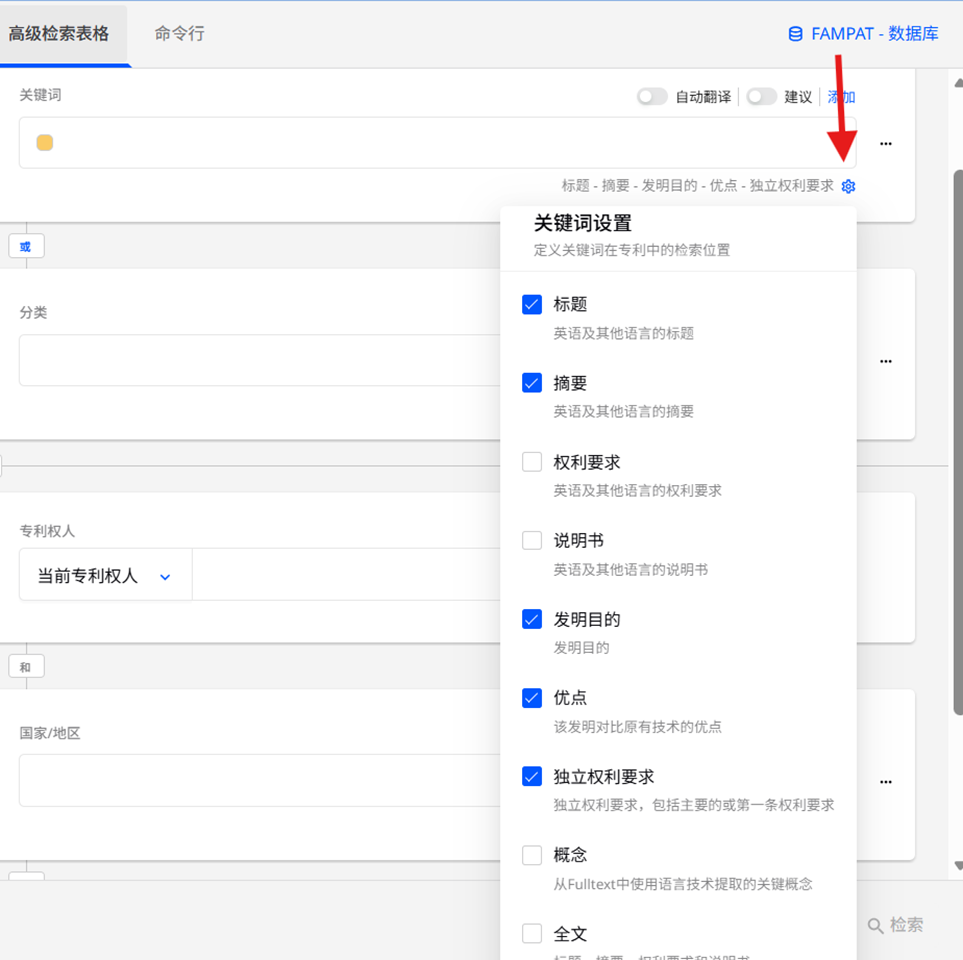
Task: Check the 权利要求 checkbox
Action: 532,461
